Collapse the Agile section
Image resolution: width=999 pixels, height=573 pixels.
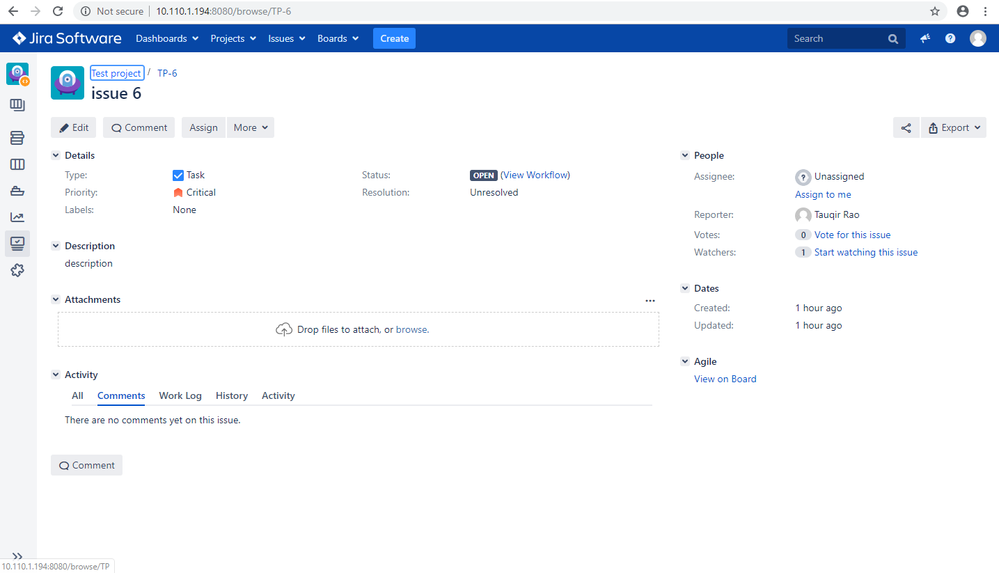click(685, 361)
